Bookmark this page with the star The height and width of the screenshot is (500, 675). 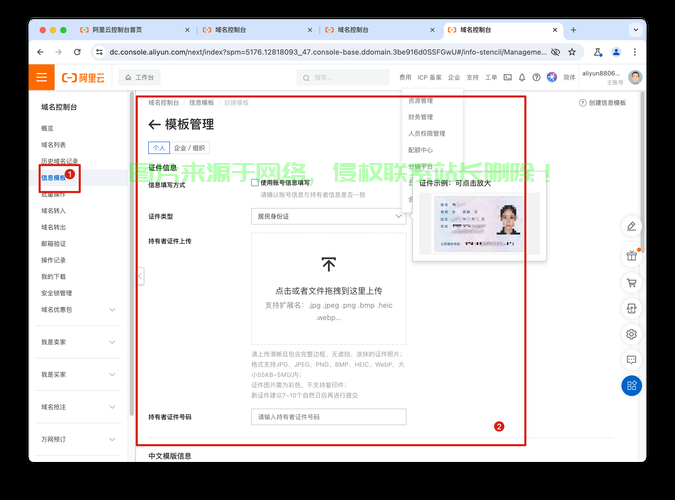(572, 52)
